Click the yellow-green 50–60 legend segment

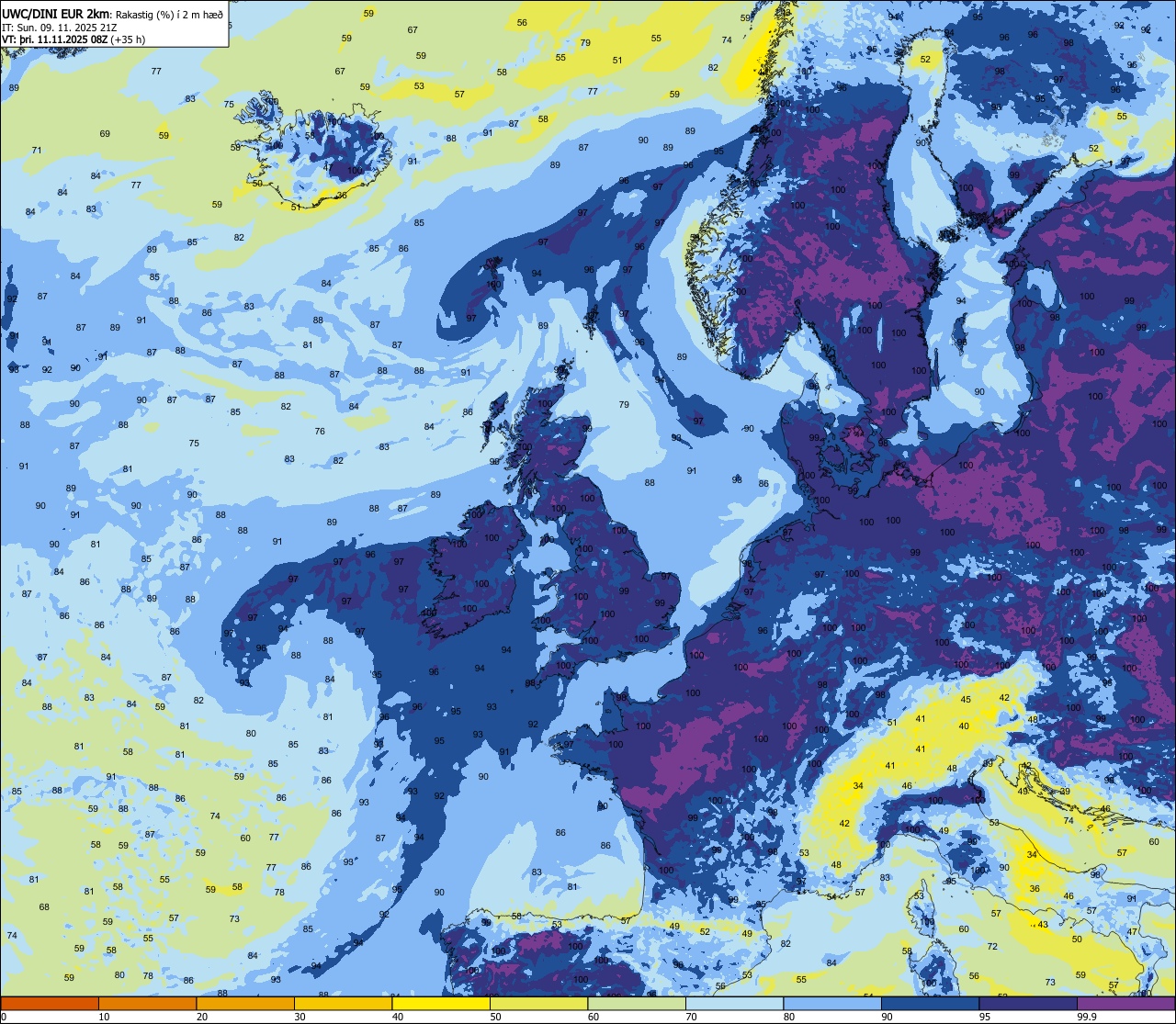pyautogui.click(x=538, y=1003)
